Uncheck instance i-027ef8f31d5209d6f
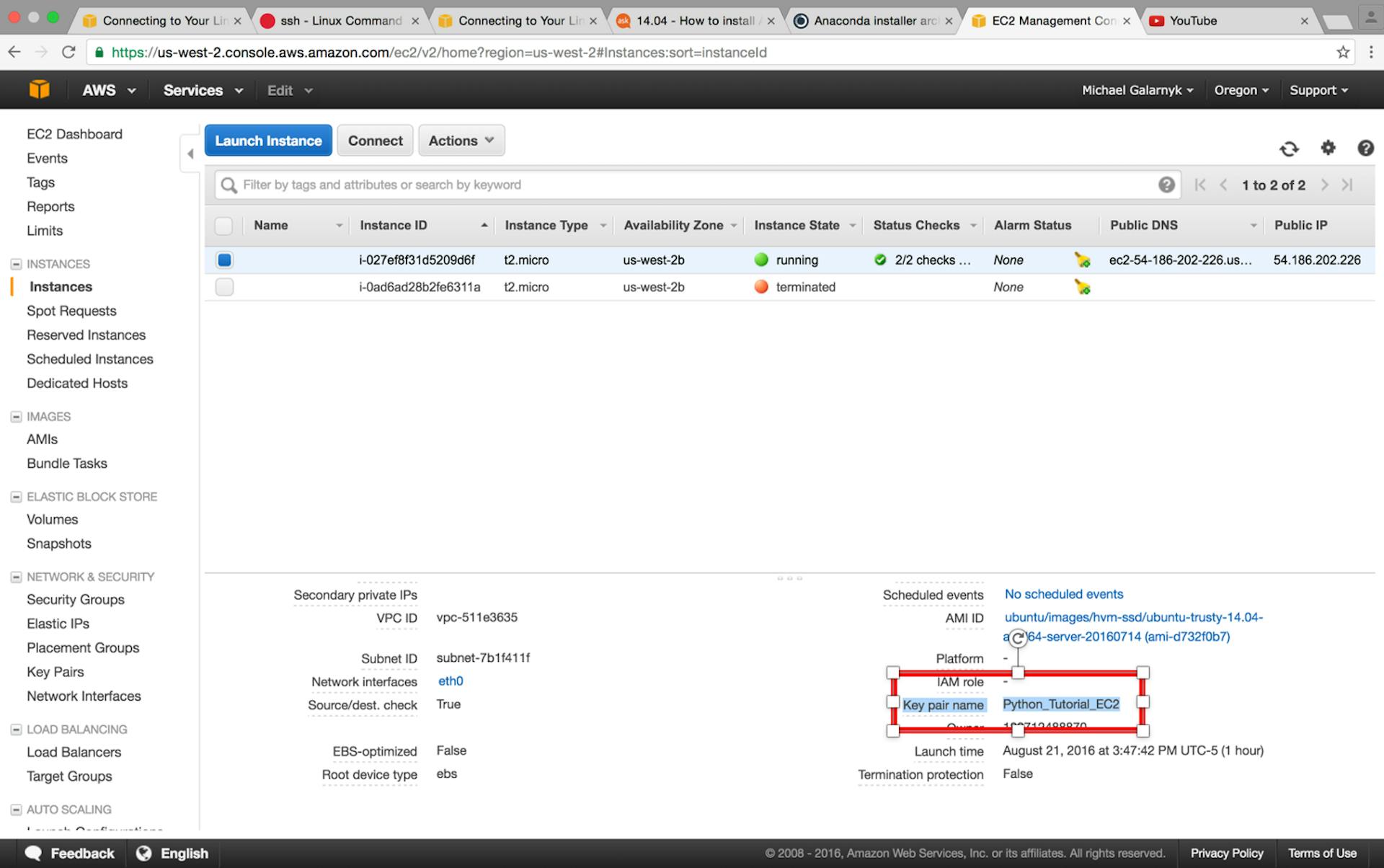 tap(224, 260)
